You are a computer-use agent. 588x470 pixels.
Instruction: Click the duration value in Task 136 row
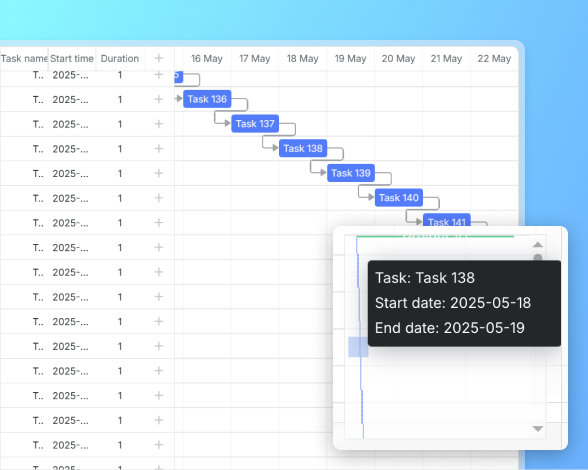click(x=120, y=99)
